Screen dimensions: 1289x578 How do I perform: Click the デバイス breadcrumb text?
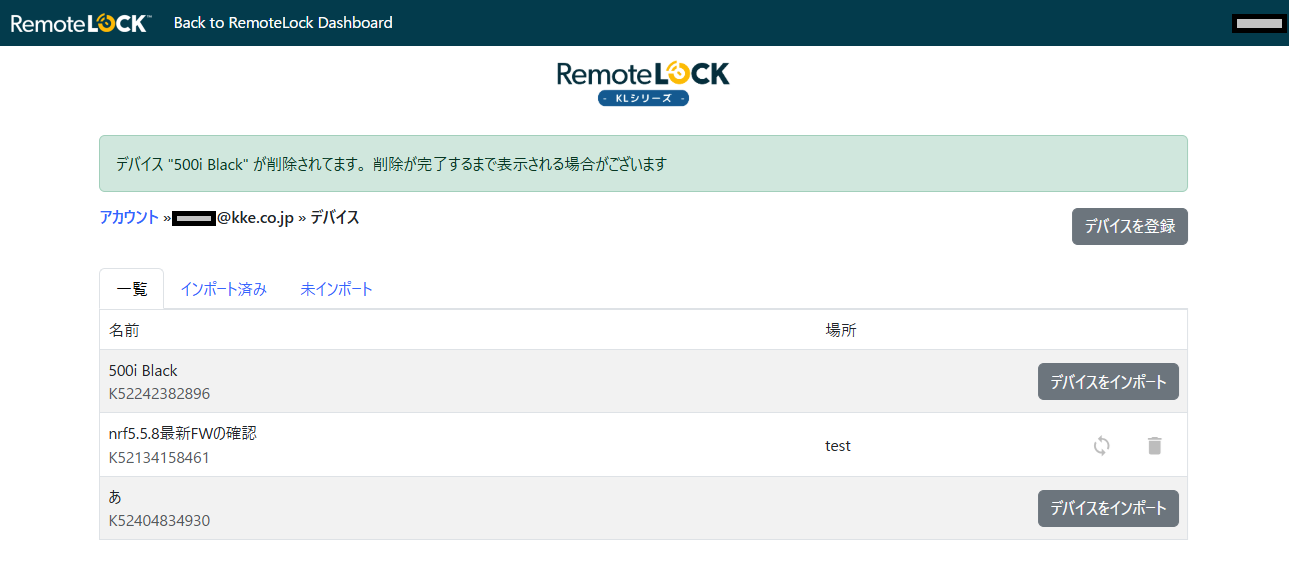(335, 217)
